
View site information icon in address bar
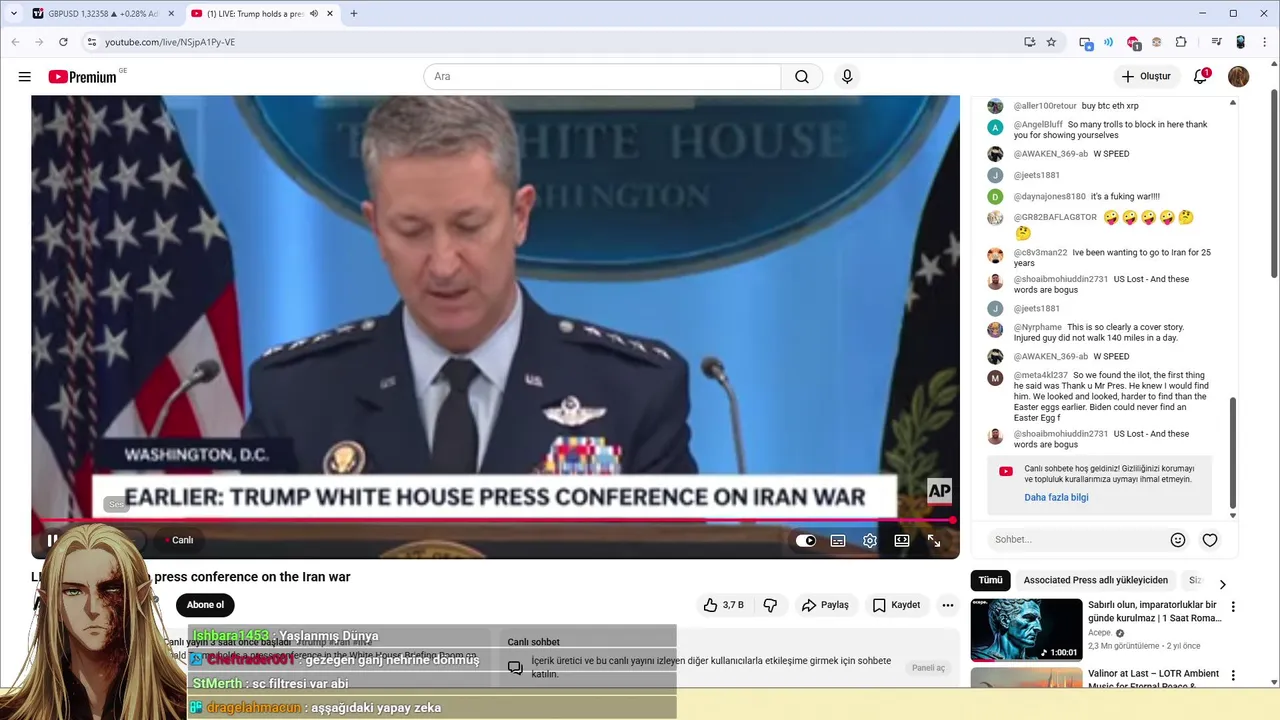click(x=91, y=42)
